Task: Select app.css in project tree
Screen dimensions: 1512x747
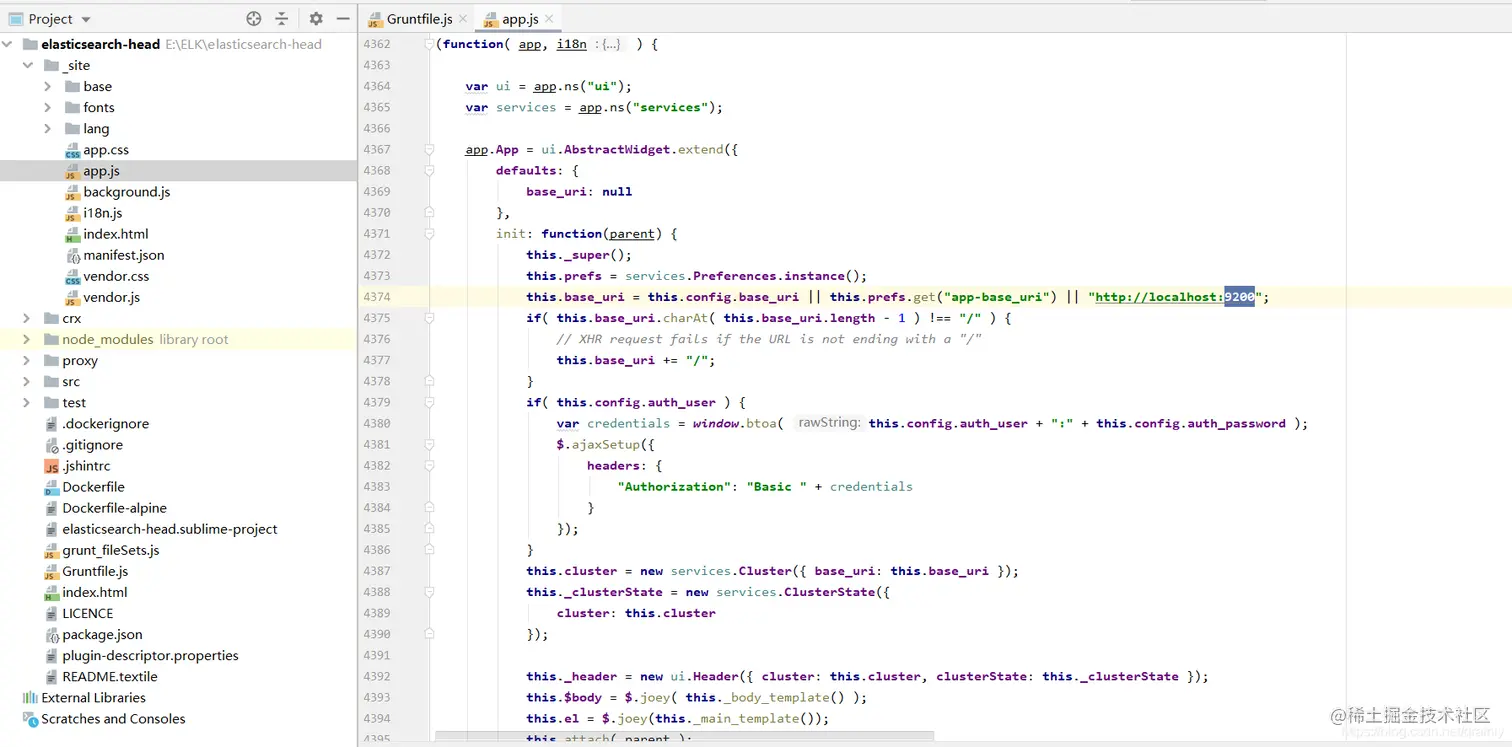Action: [105, 150]
